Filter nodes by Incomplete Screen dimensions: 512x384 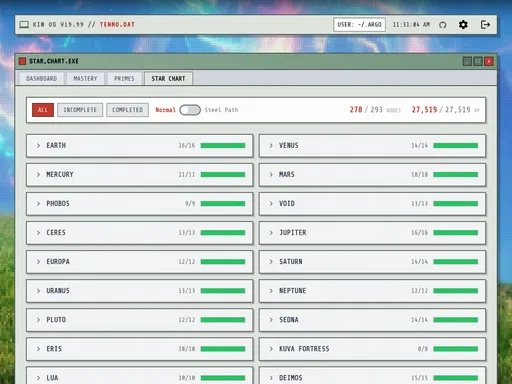pos(80,110)
